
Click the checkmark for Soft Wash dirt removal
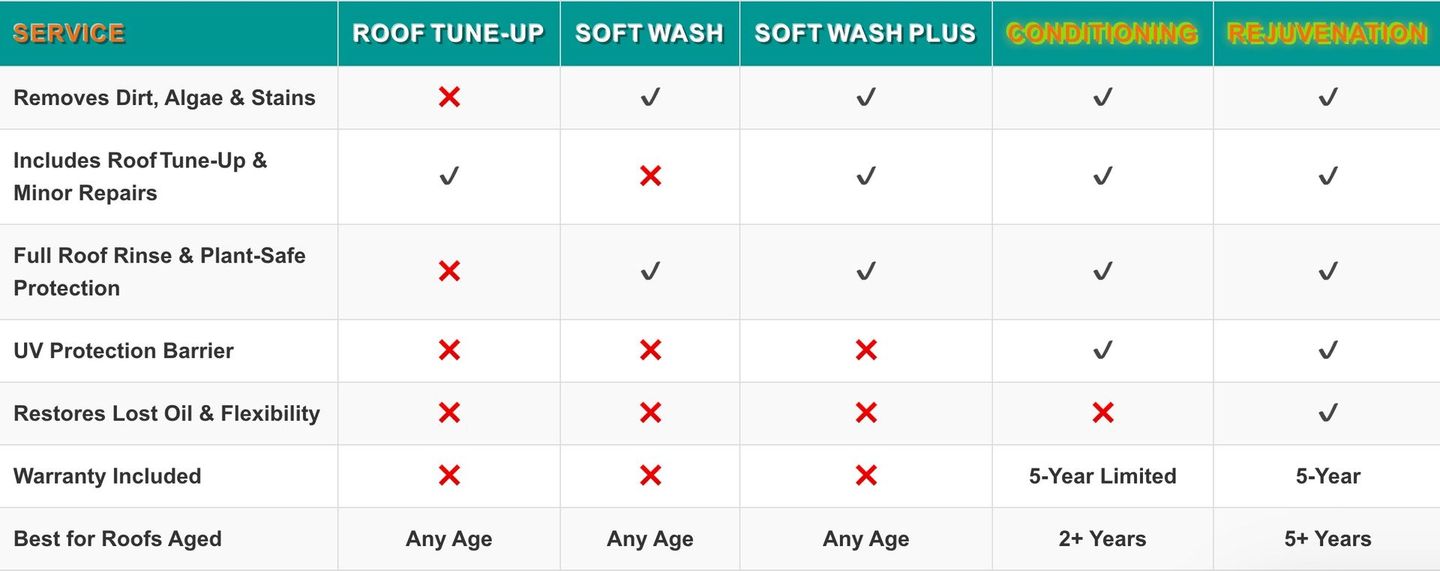click(650, 97)
